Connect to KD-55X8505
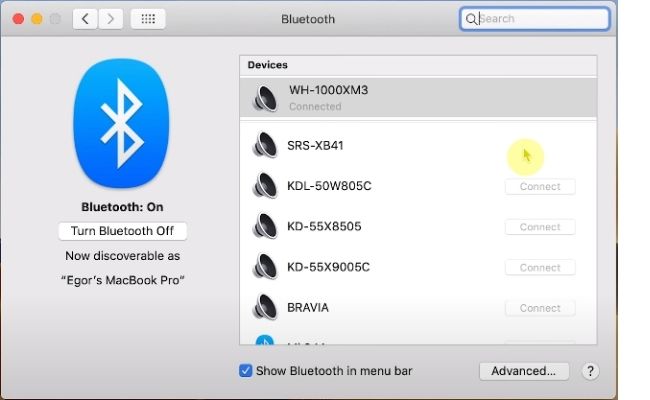 click(540, 227)
